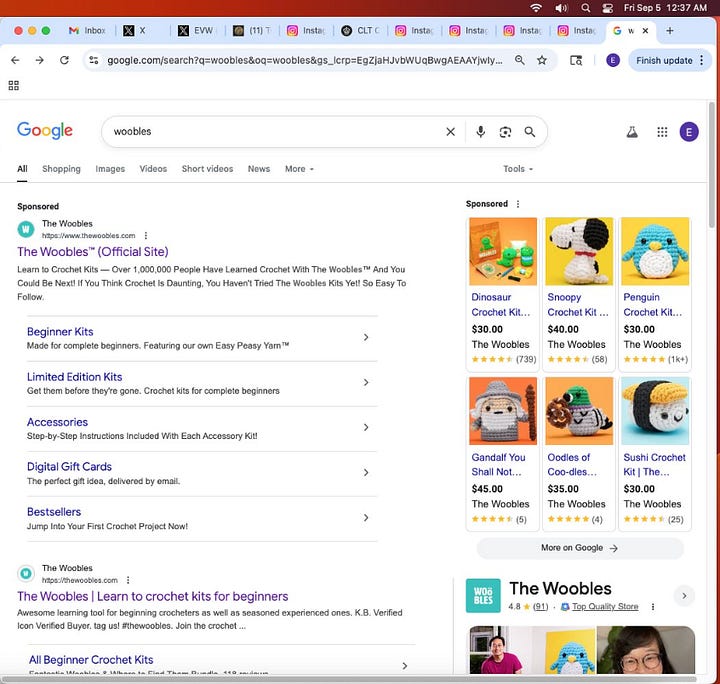Open Google apps grid
The width and height of the screenshot is (720, 684).
click(662, 132)
